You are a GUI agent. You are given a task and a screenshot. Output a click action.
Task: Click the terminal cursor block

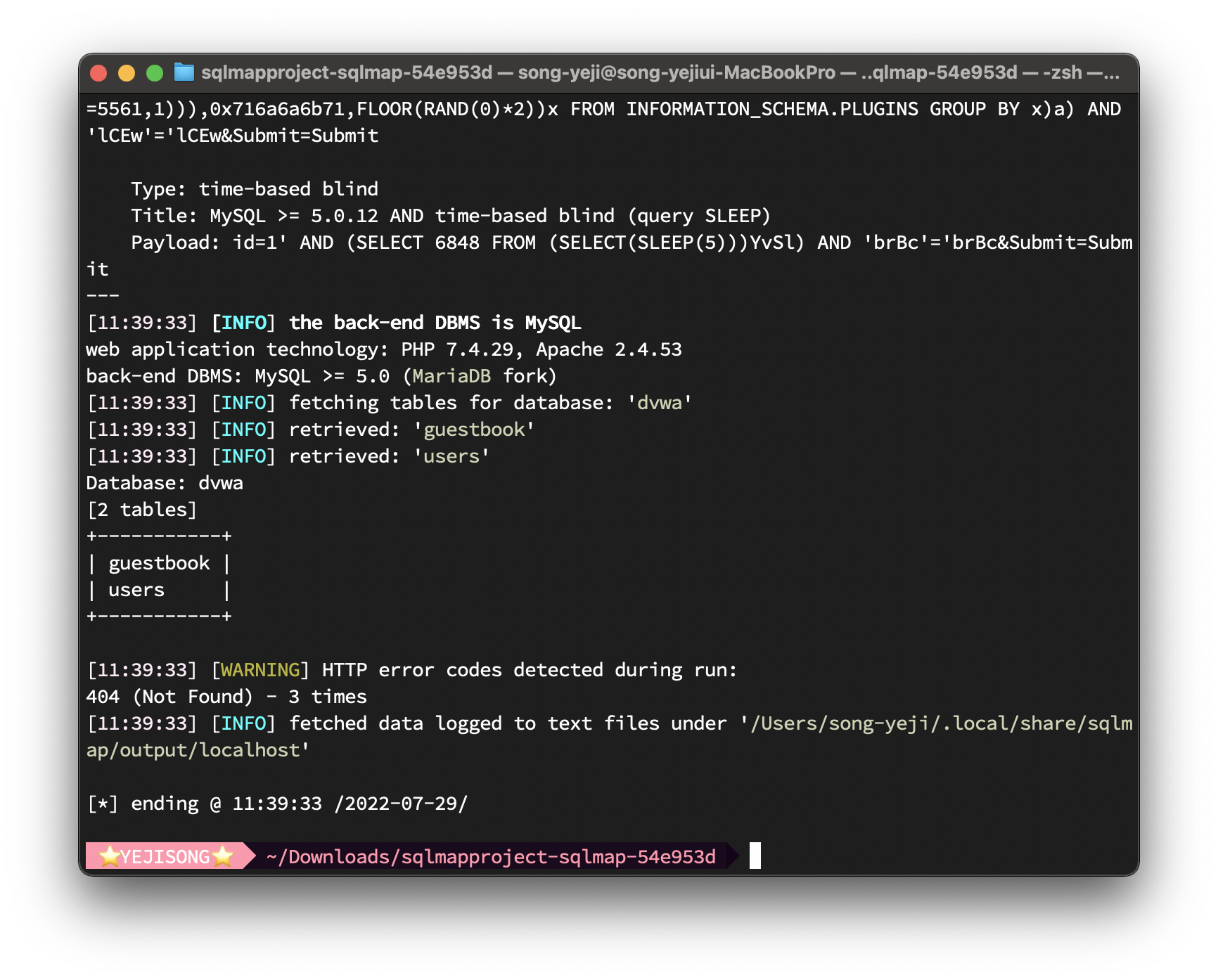click(x=755, y=856)
